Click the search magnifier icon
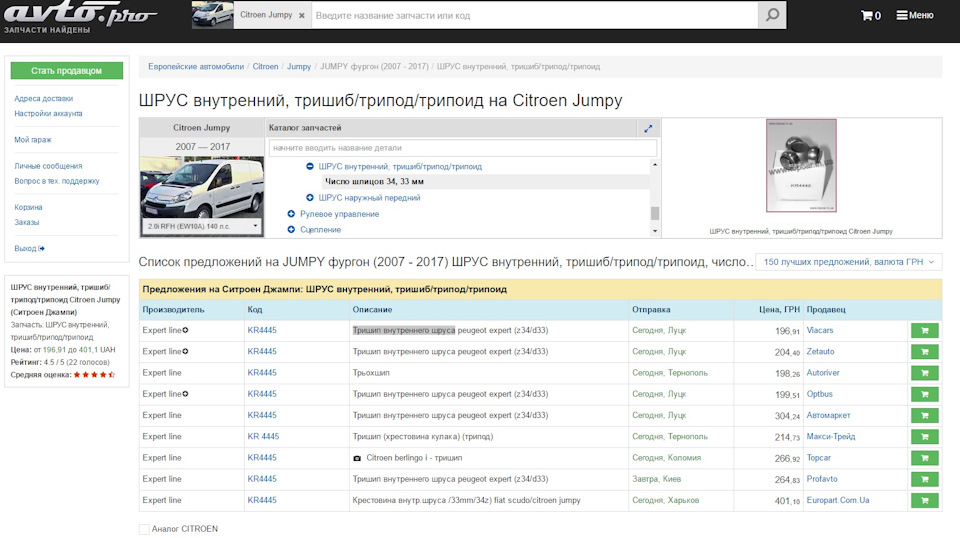 coord(772,15)
